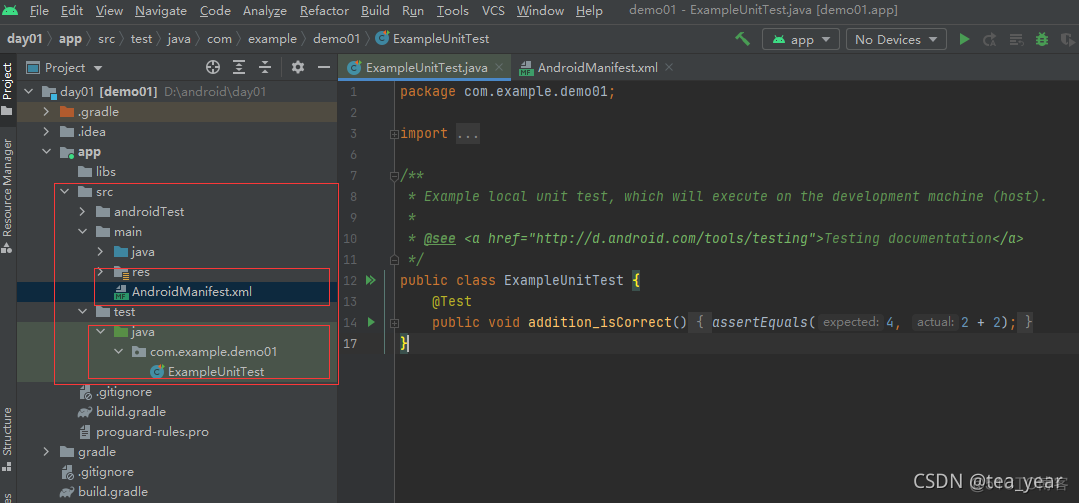The image size is (1079, 503).
Task: Click the profiler icon next to debug
Action: [x=1067, y=39]
